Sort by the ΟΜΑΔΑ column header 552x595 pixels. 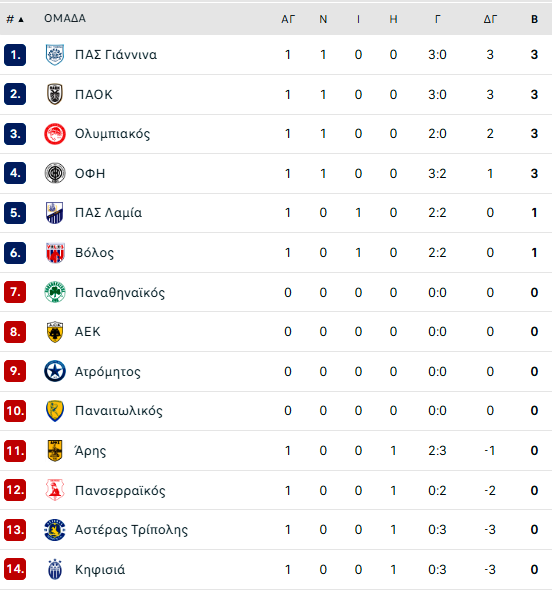[x=65, y=18]
